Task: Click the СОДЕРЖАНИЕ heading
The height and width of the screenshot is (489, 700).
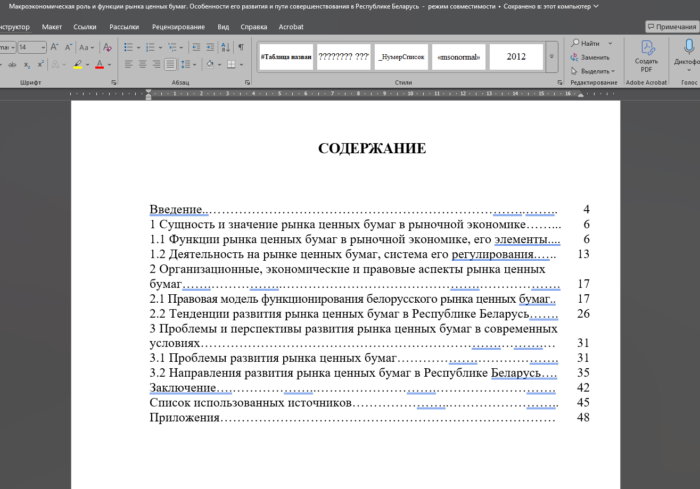Action: tap(372, 148)
